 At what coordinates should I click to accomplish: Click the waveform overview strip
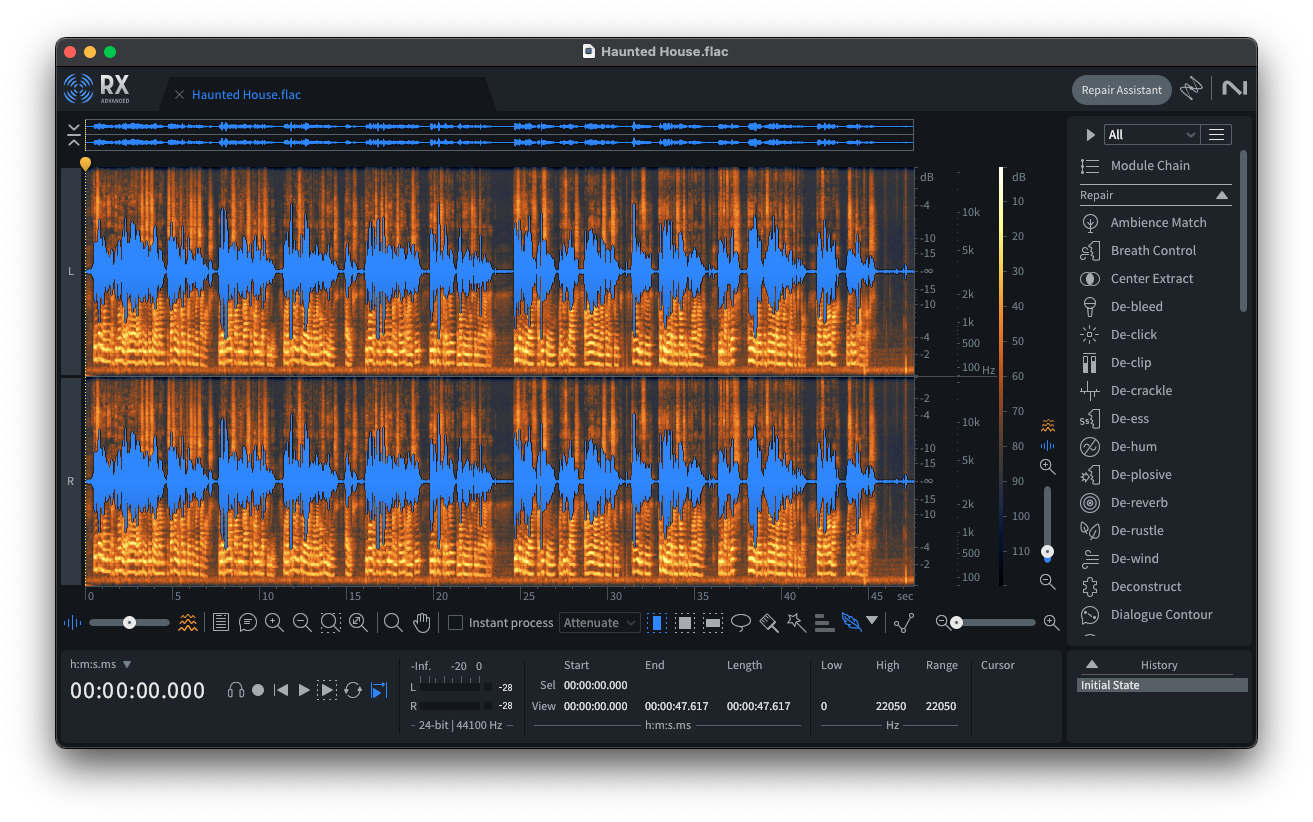pos(498,135)
